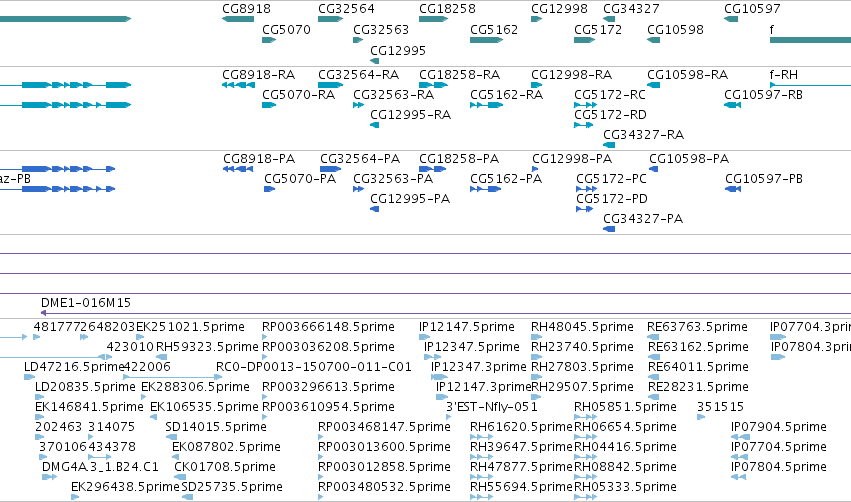Click the CG8918 gene label
Image resolution: width=851 pixels, height=502 pixels.
(246, 9)
